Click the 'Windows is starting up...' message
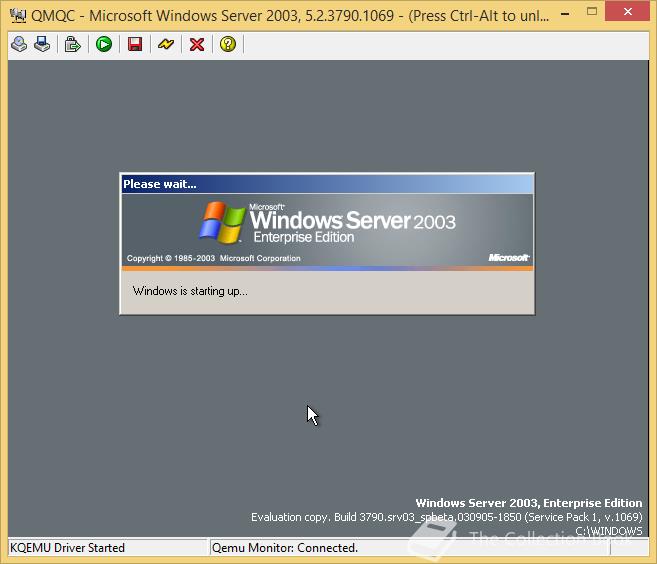Image resolution: width=657 pixels, height=564 pixels. 190,291
